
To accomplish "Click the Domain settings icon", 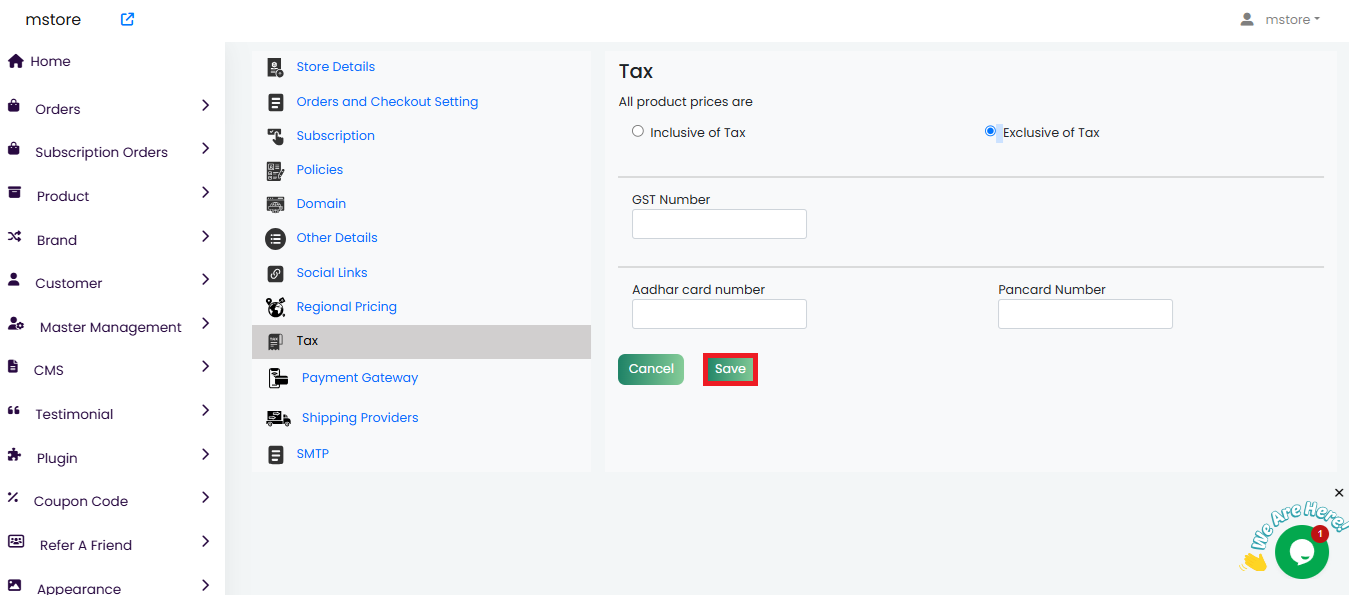I will point(275,204).
